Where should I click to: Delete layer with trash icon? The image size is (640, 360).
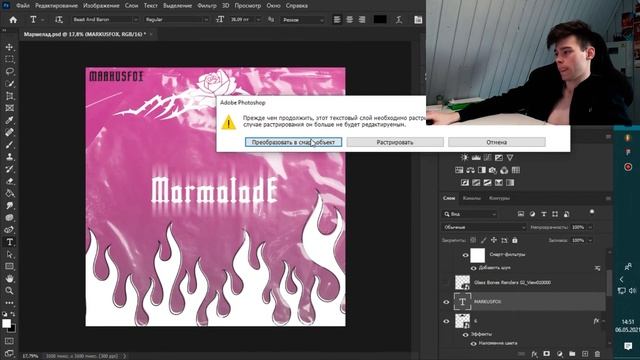[598, 354]
